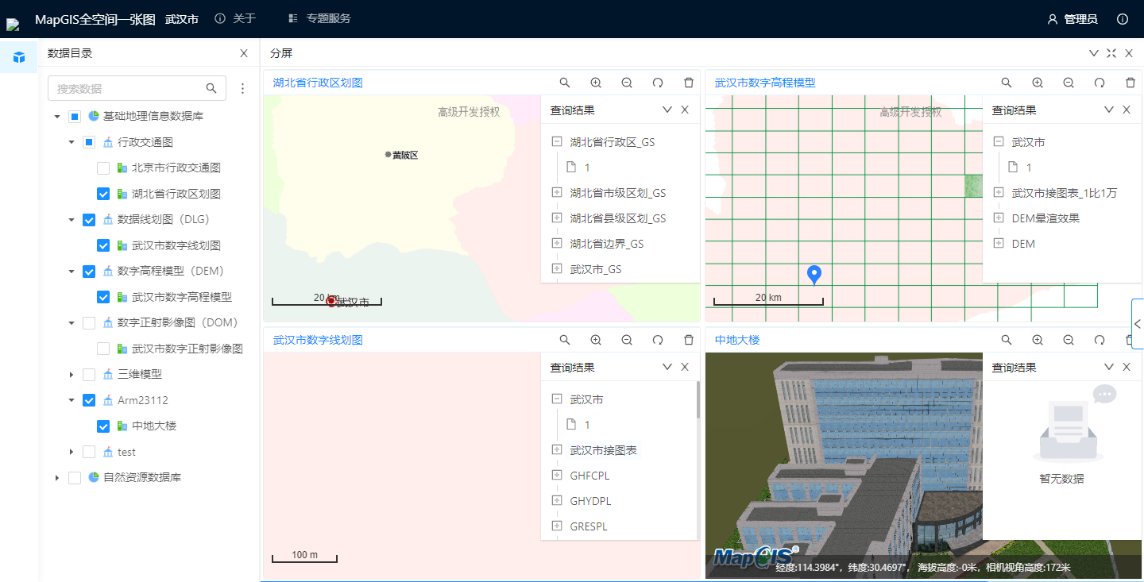The image size is (1144, 582).
Task: Click the info icon at top right corner
Action: click(1123, 19)
